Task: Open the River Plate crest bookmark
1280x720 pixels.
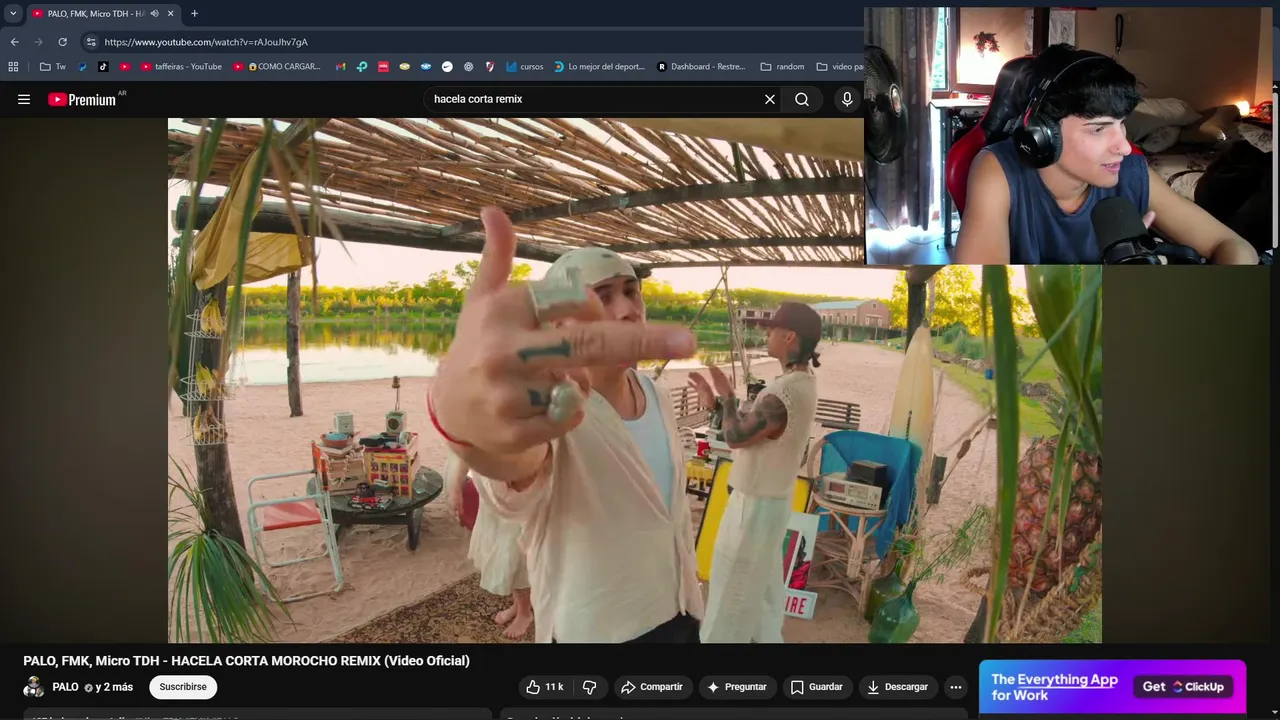Action: coord(489,67)
